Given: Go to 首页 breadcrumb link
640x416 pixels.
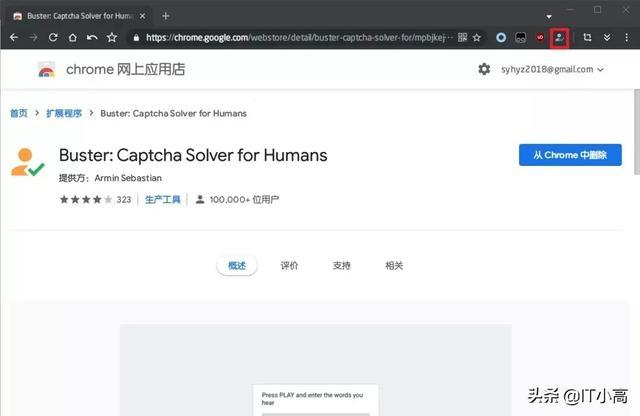Looking at the screenshot, I should tap(18, 113).
